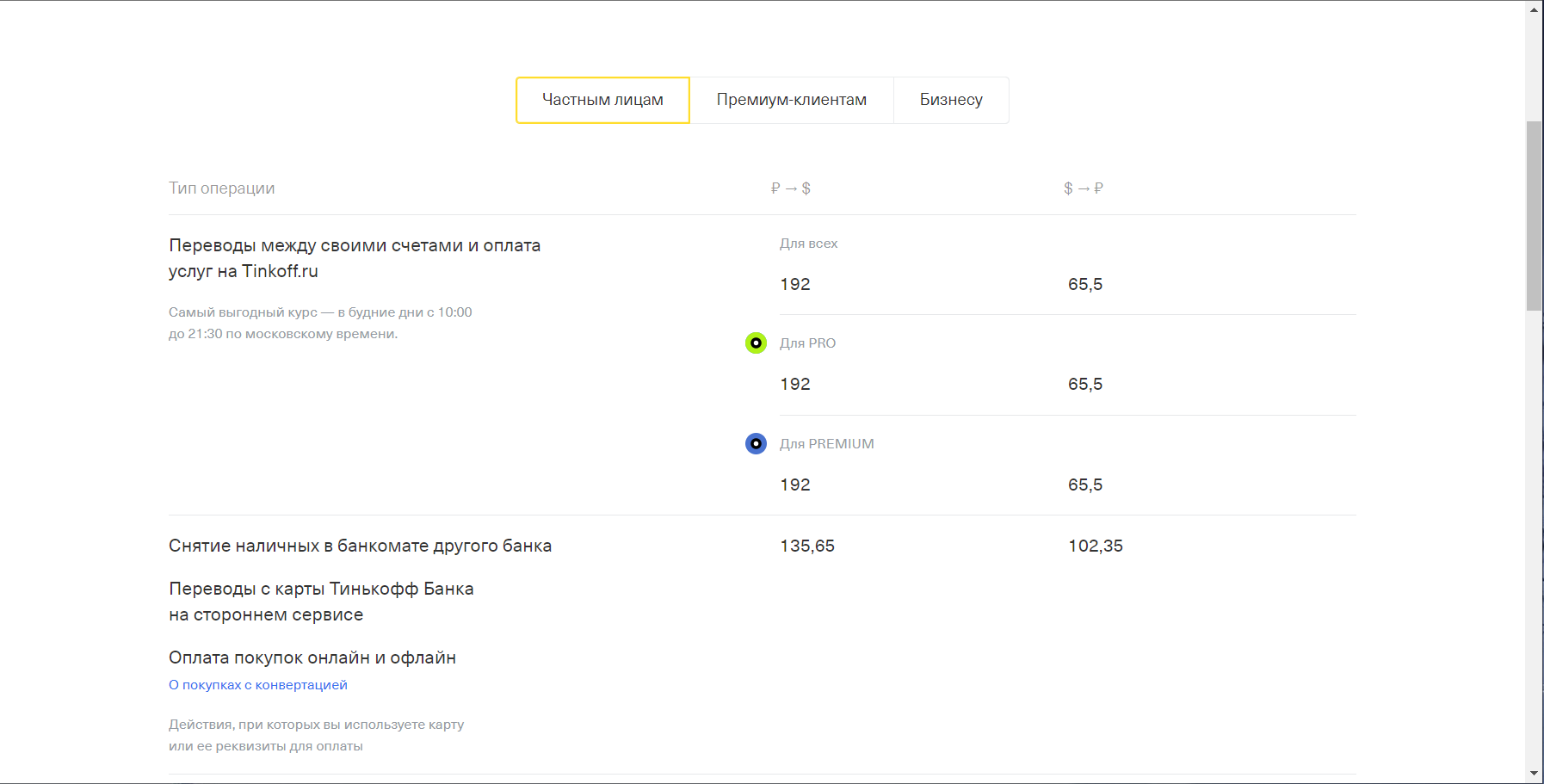
Task: Click 192 value under Для PREMIUM
Action: [x=795, y=485]
